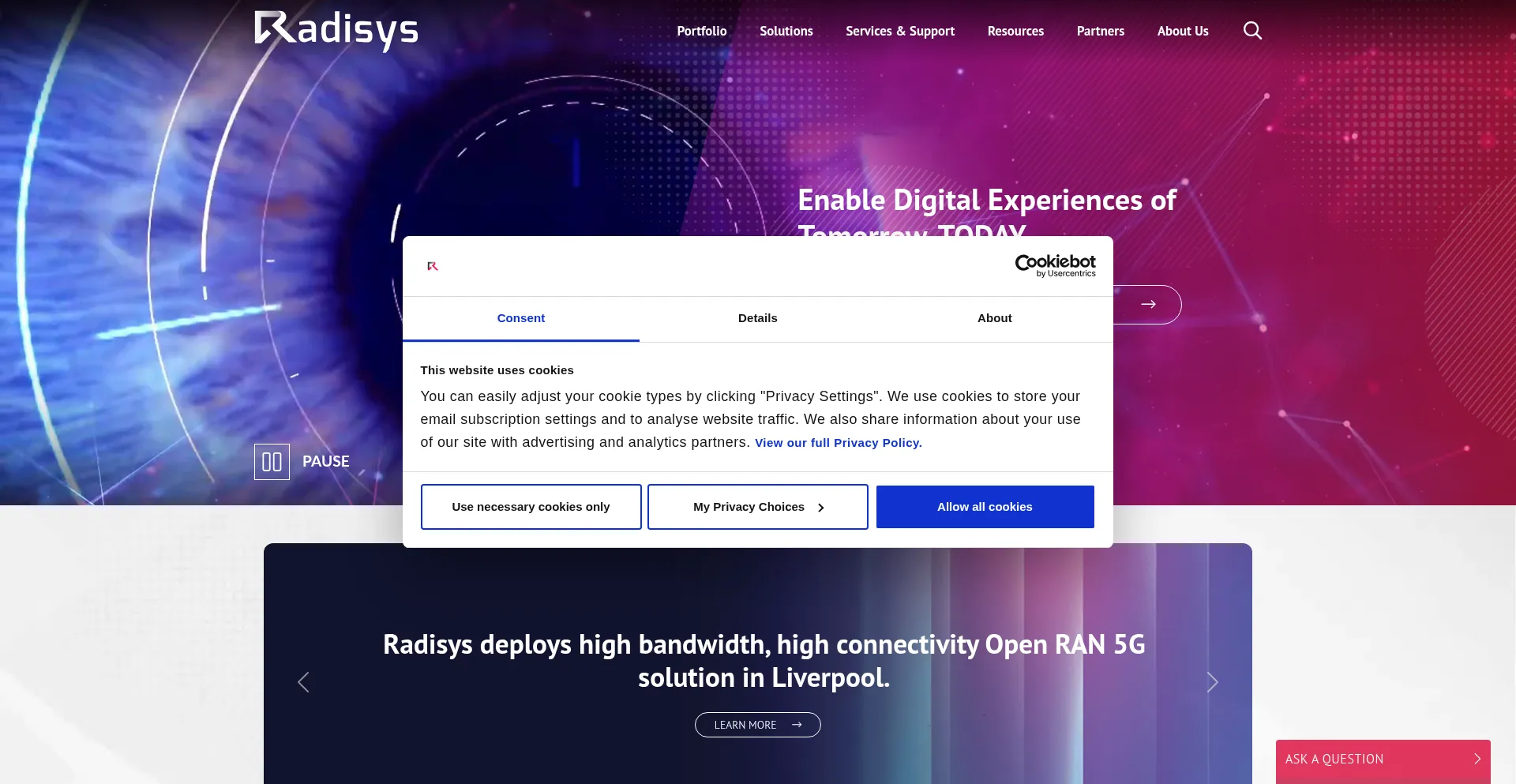Open My Privacy Choices options

(757, 507)
